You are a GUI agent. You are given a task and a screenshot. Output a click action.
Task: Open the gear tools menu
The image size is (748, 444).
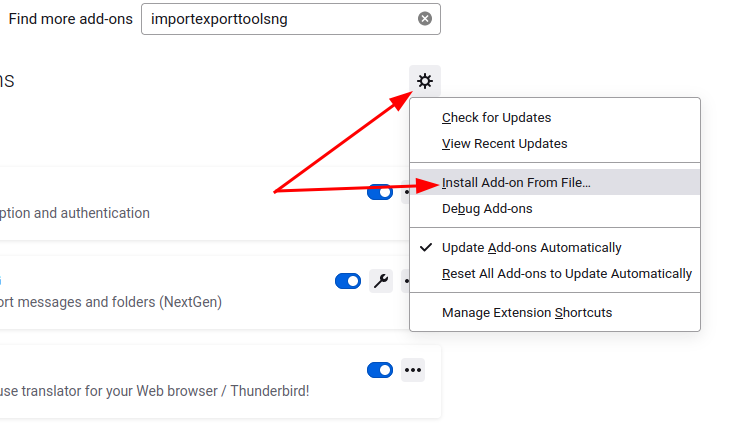coord(425,81)
